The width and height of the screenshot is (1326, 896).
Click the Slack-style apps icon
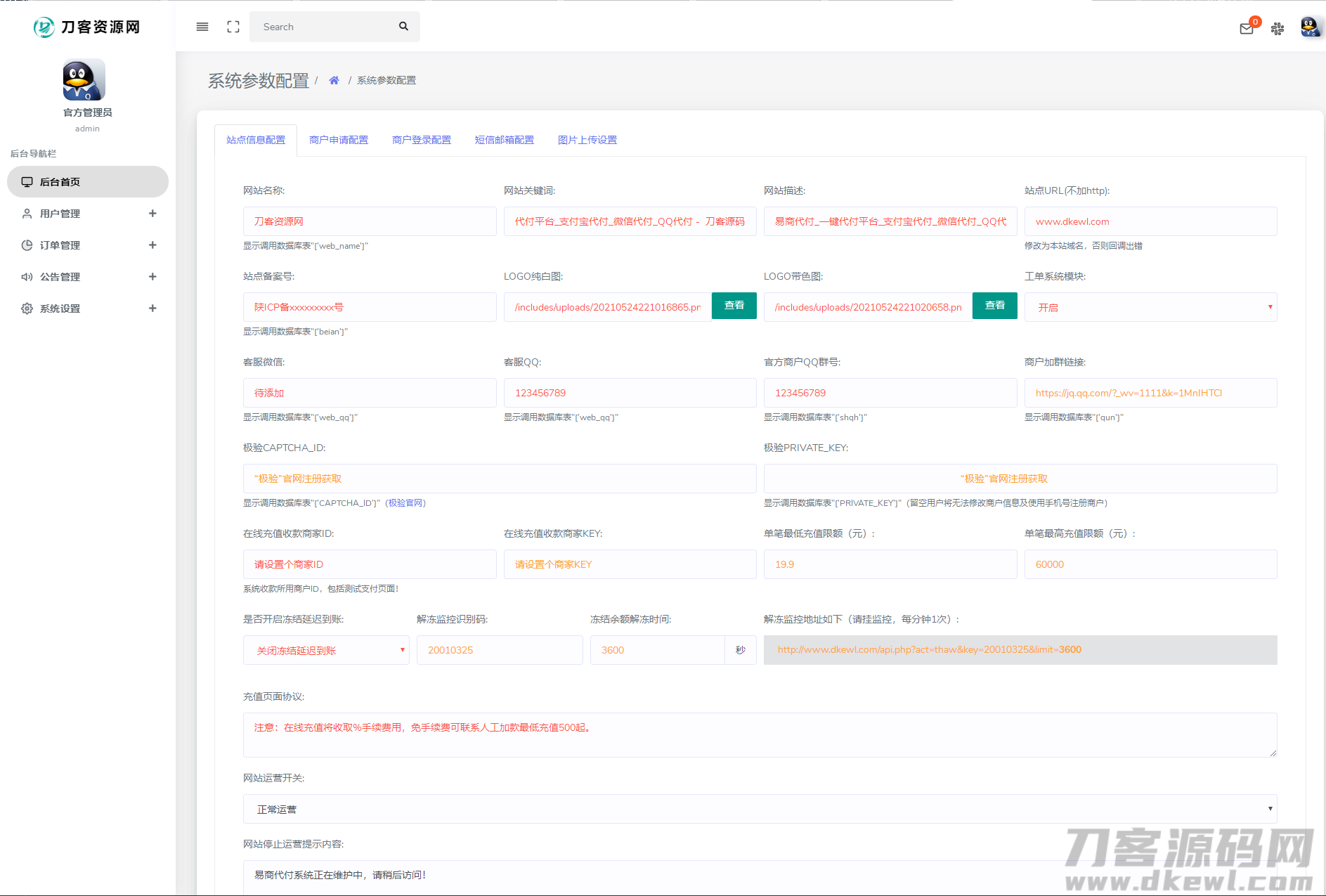pos(1278,29)
